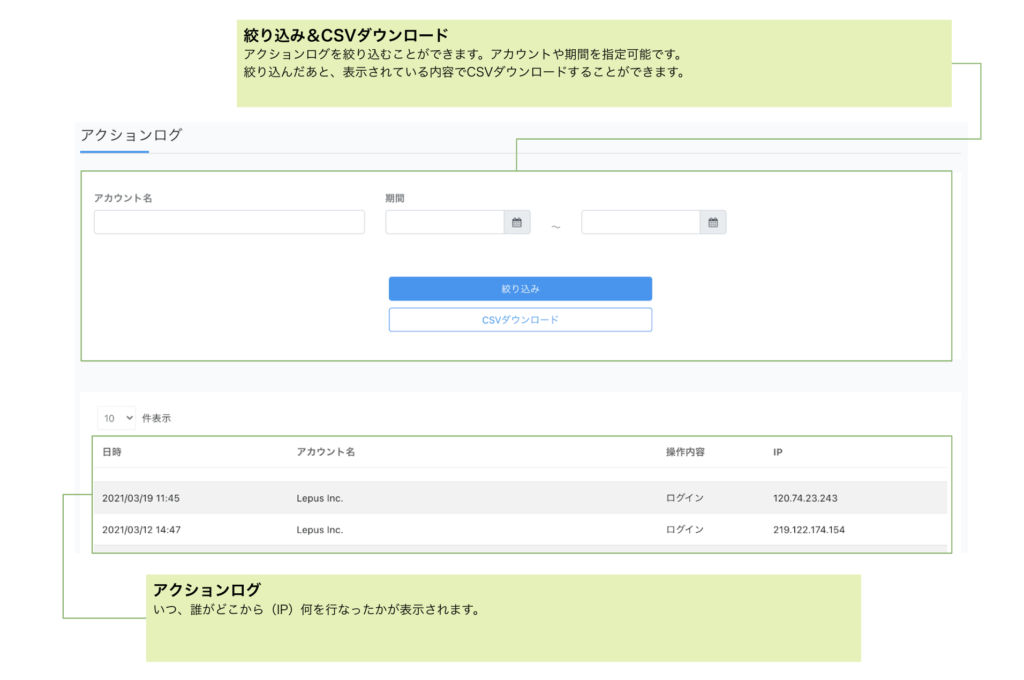Expand the 10 件表示 page size dropdown
The width and height of the screenshot is (1024, 680).
[x=117, y=418]
